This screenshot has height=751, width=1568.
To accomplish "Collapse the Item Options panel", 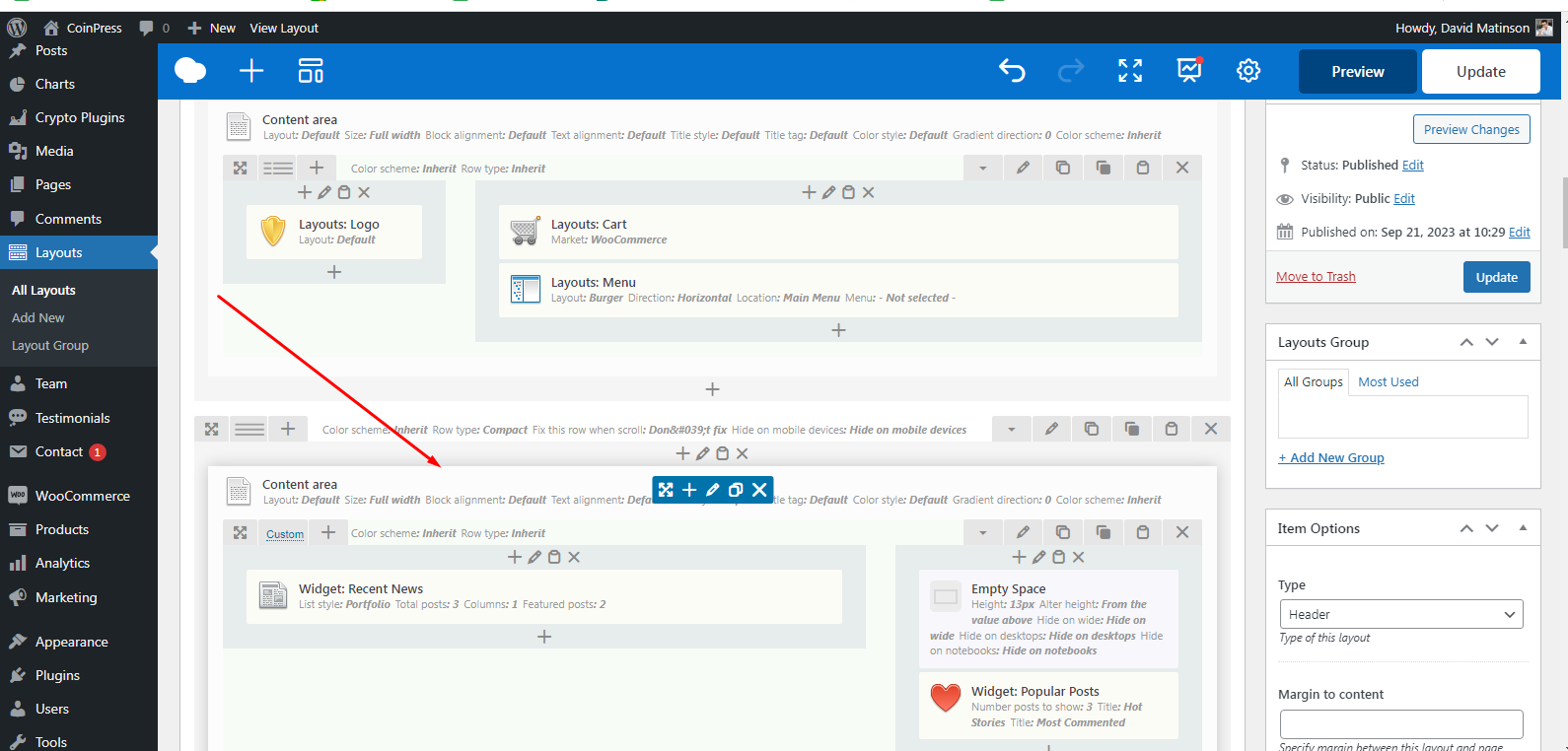I will click(x=1523, y=528).
